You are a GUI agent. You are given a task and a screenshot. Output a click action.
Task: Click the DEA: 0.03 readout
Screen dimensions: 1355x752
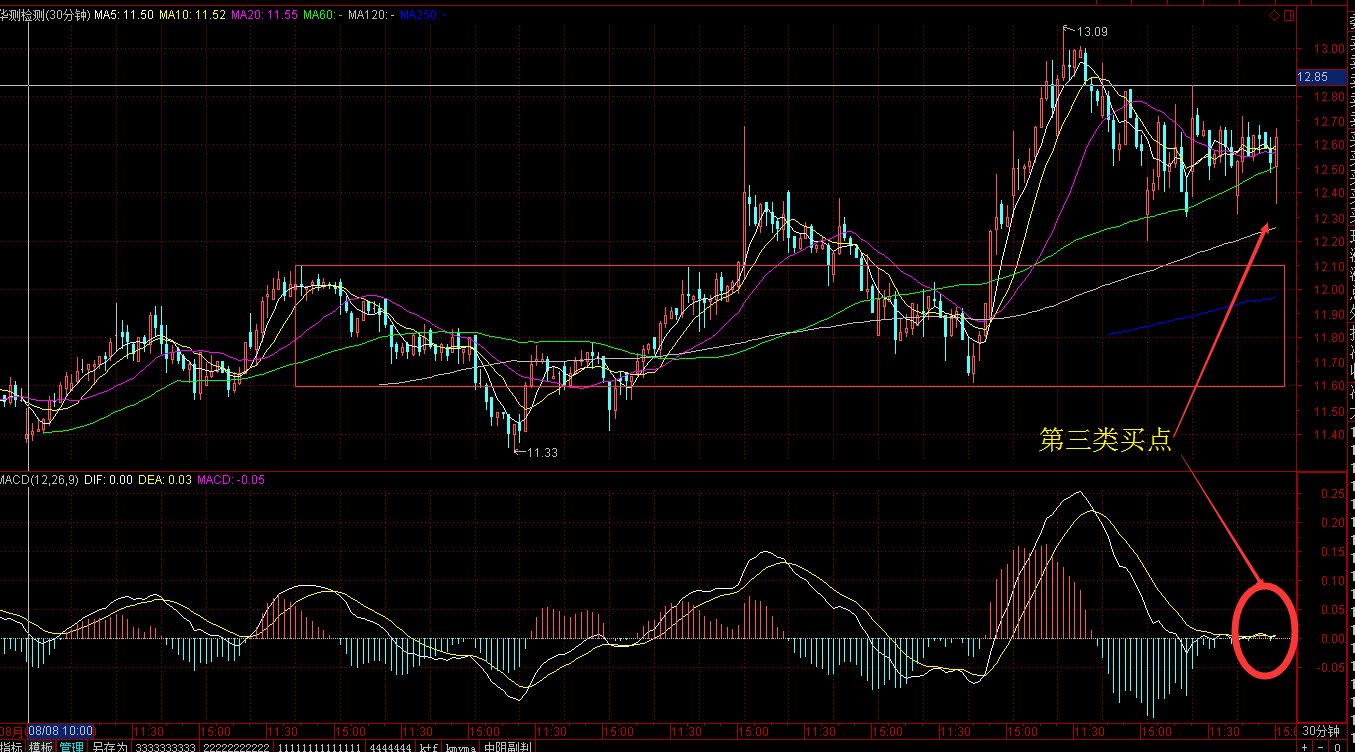click(x=165, y=481)
